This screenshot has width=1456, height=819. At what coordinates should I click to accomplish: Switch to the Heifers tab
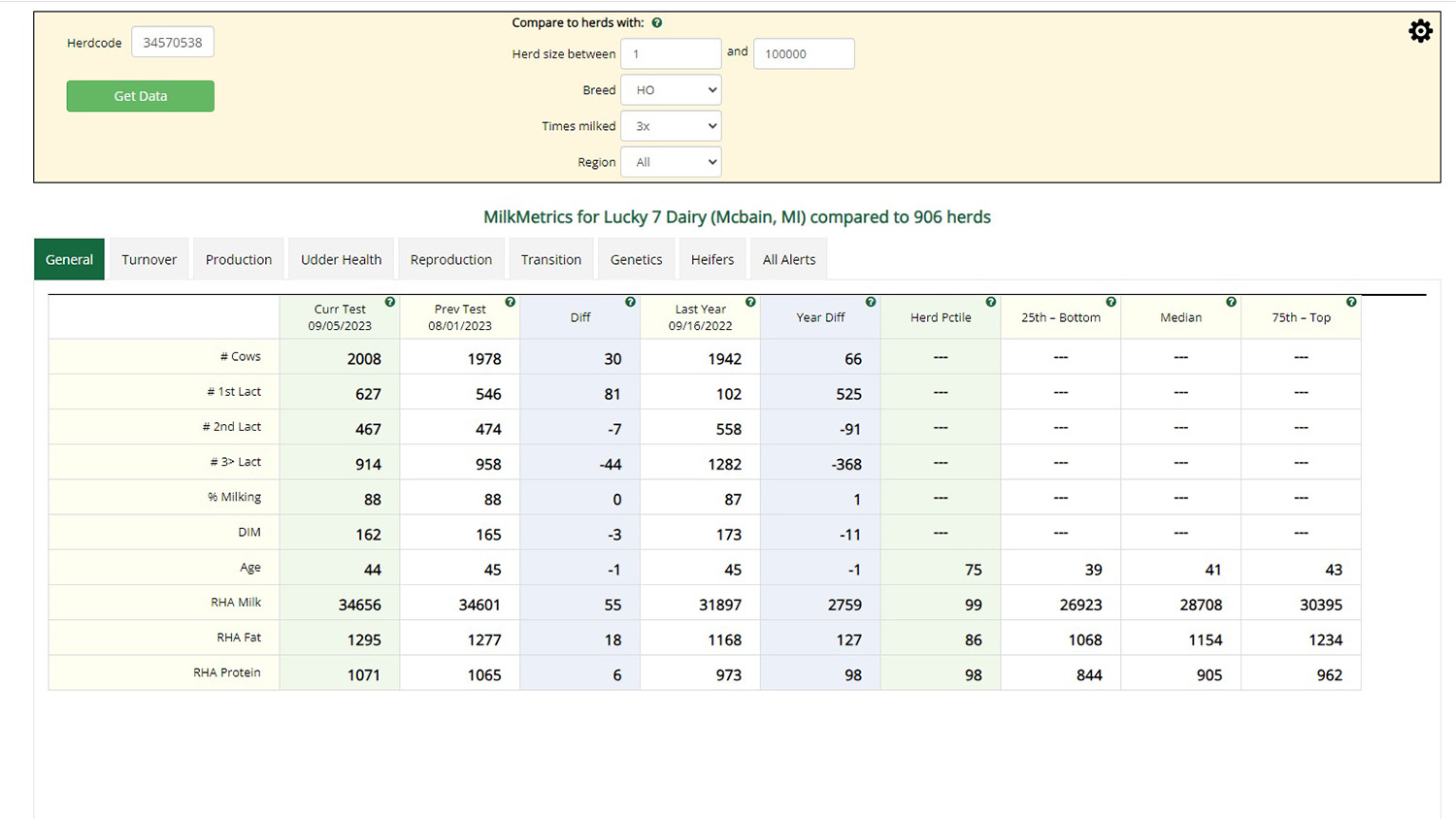pos(712,259)
